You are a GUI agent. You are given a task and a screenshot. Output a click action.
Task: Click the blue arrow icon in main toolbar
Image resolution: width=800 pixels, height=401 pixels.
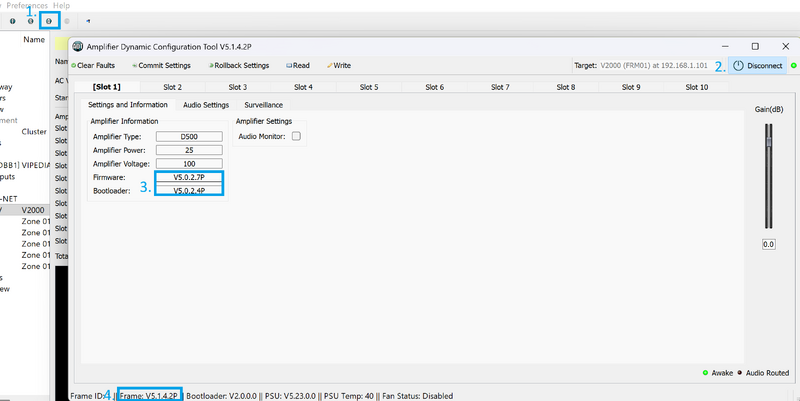point(88,21)
